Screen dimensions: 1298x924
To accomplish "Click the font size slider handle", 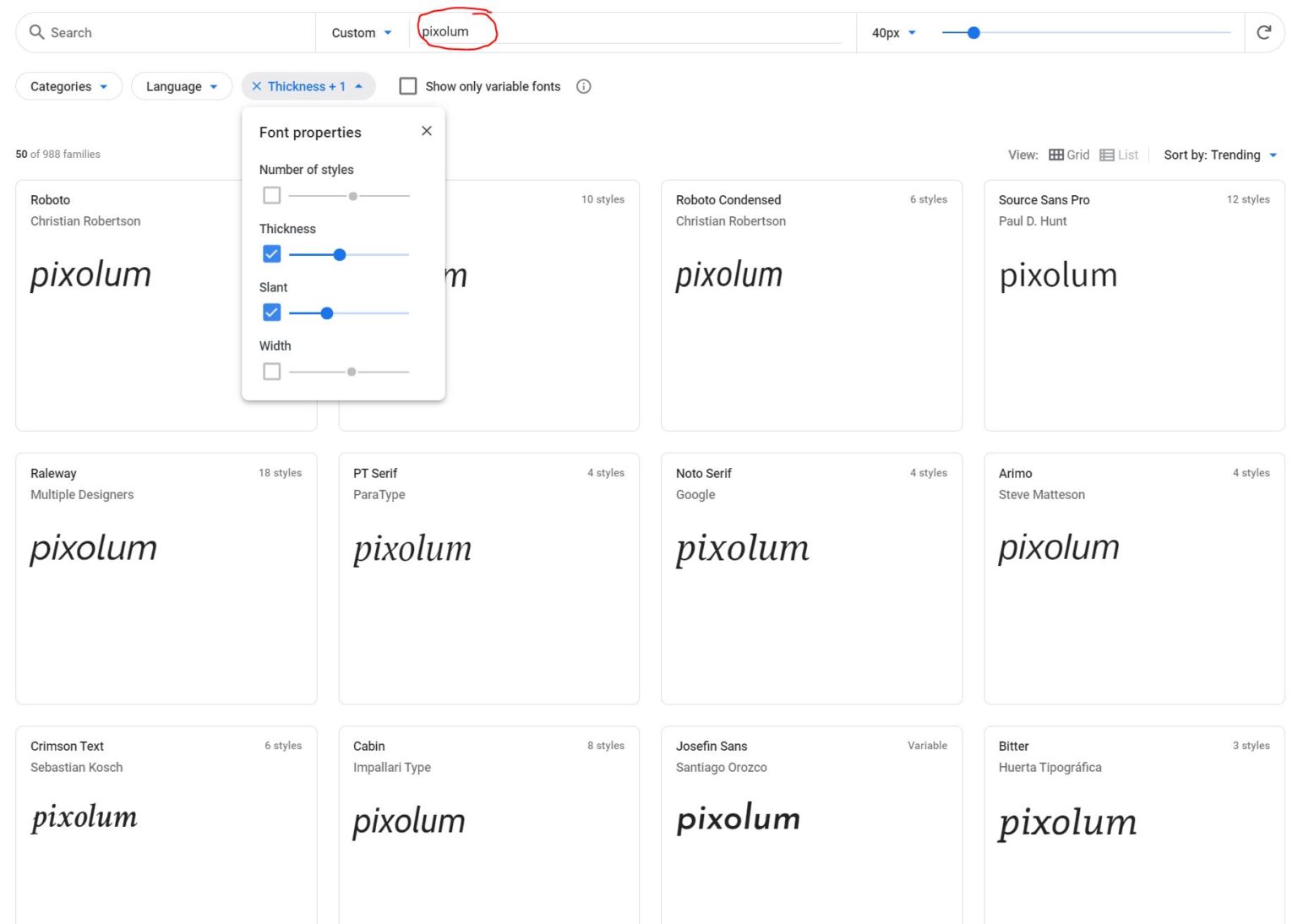I will pos(973,33).
